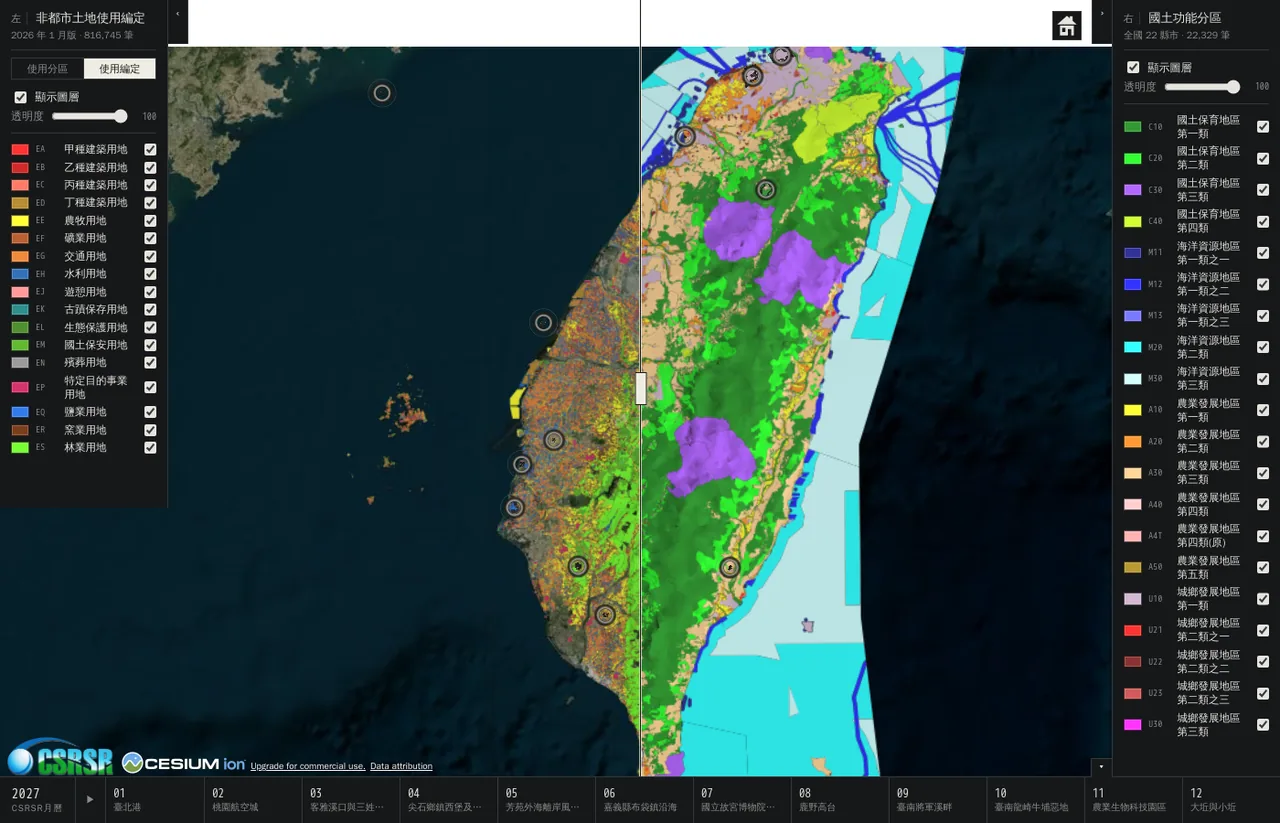Click the M30 pale cyan swatch
The width and height of the screenshot is (1280, 823).
pyautogui.click(x=1133, y=379)
